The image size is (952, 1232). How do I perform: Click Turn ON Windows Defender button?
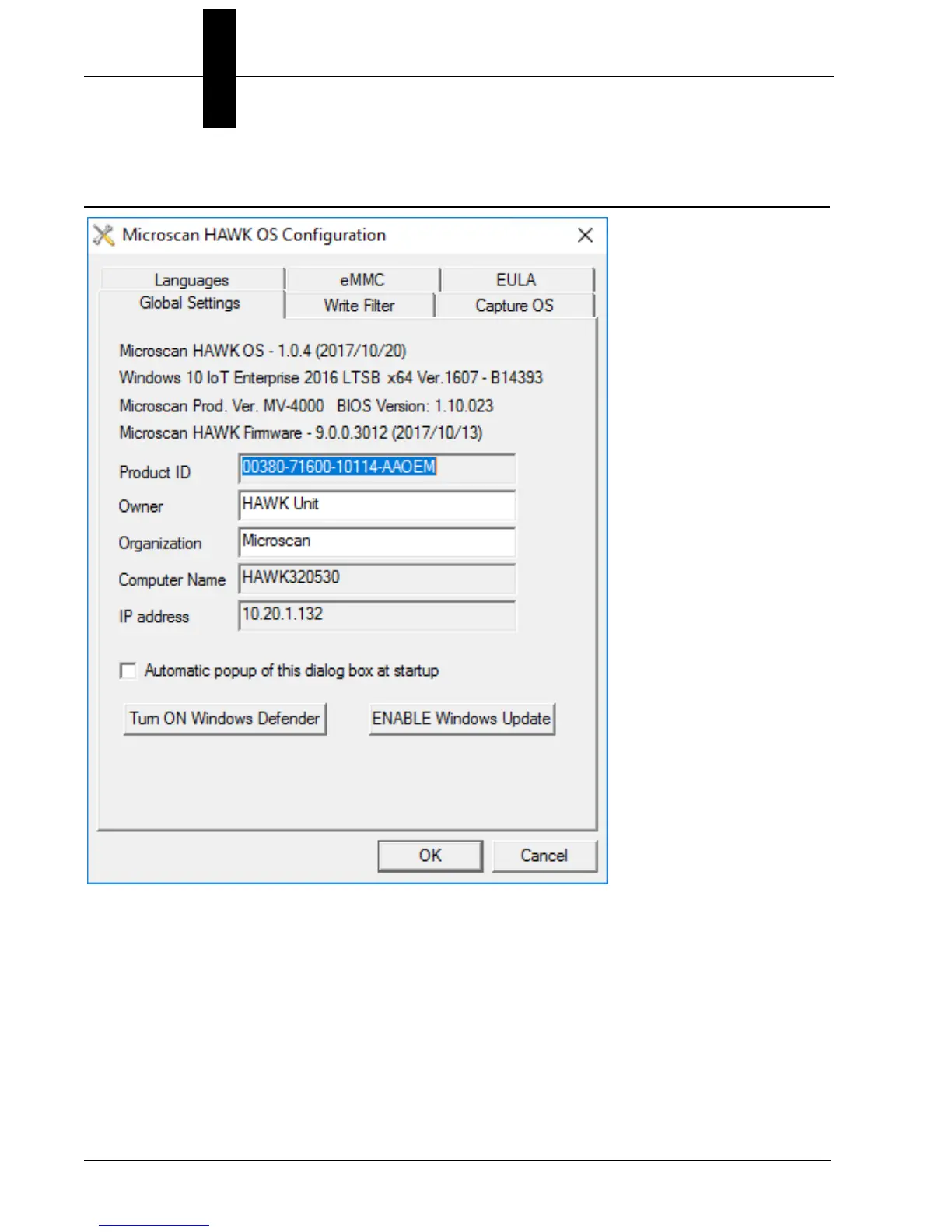[x=225, y=719]
